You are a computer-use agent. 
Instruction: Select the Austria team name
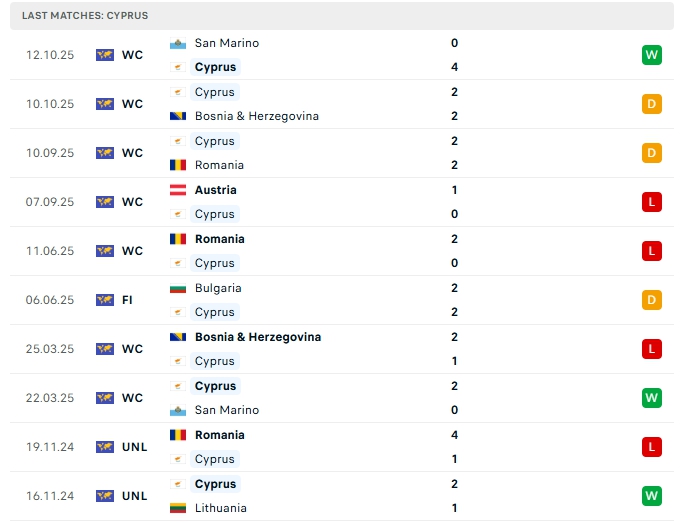tap(216, 190)
